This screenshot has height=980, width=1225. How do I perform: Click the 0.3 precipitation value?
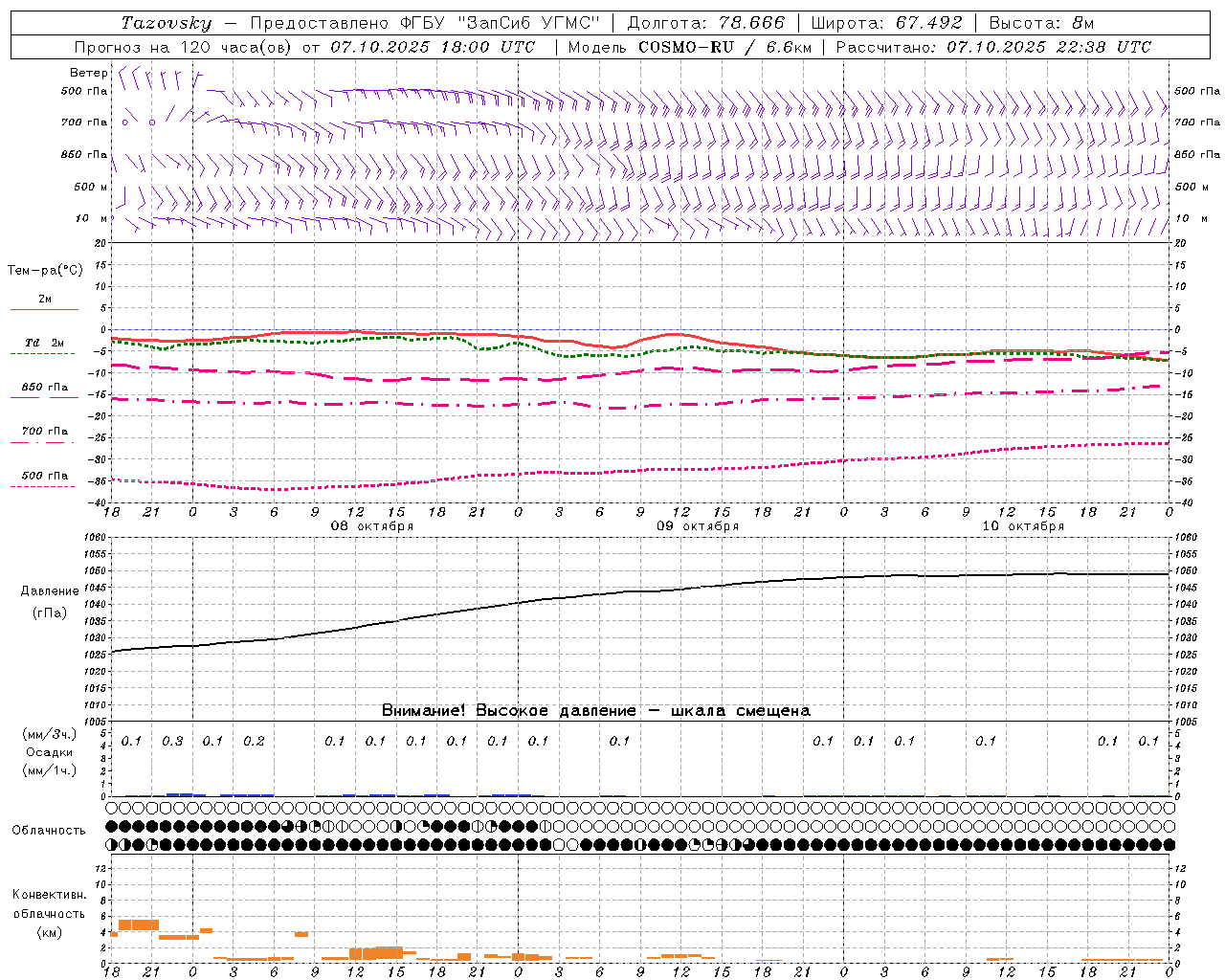pos(172,741)
